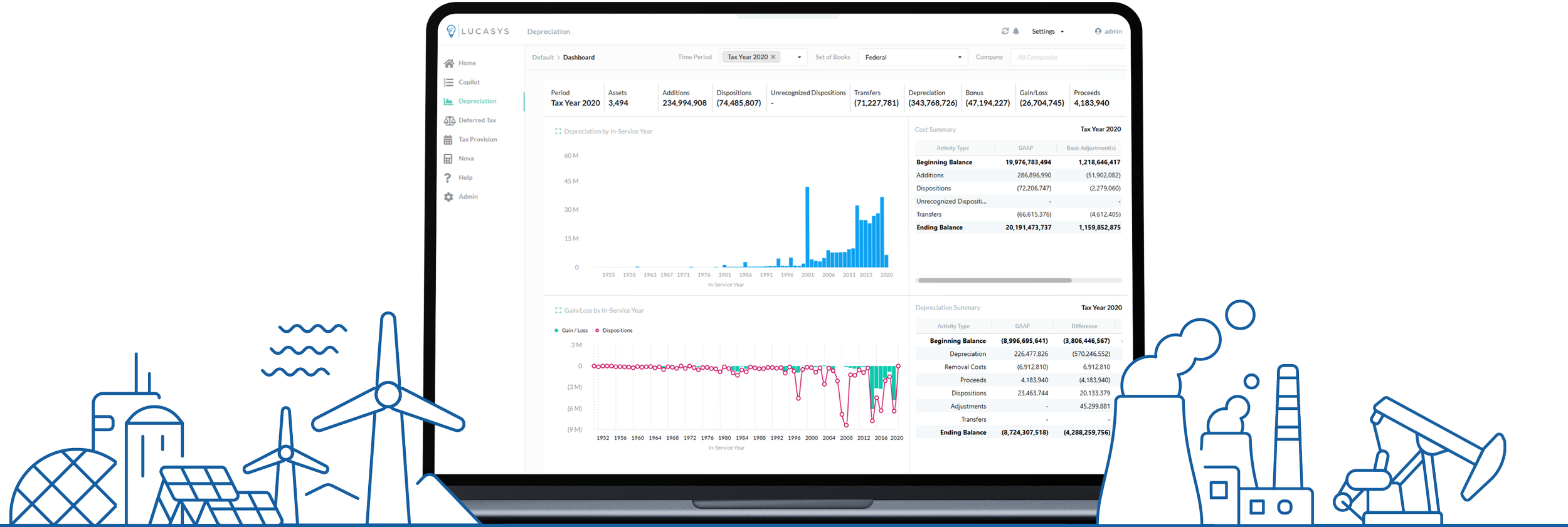Click the refresh sync icon
The height and width of the screenshot is (527, 1568).
[1005, 31]
